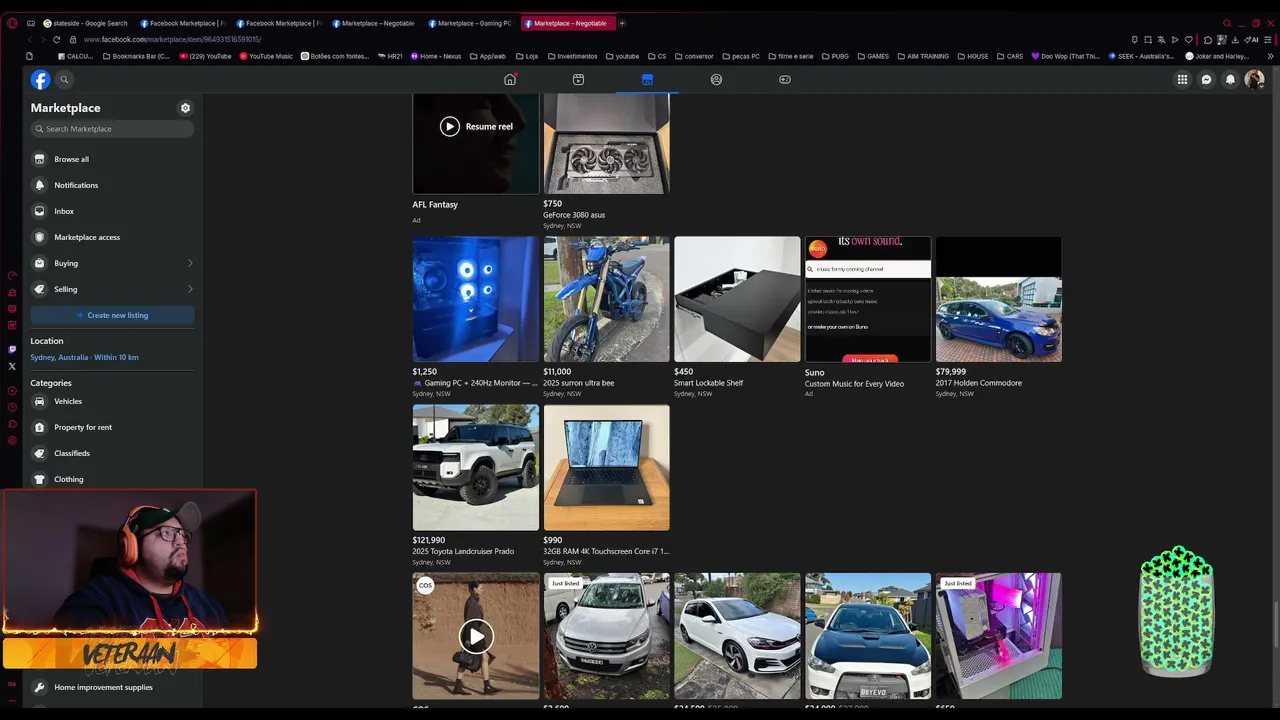Image resolution: width=1280 pixels, height=720 pixels.
Task: Open the account profile picture menu
Action: (x=1254, y=80)
